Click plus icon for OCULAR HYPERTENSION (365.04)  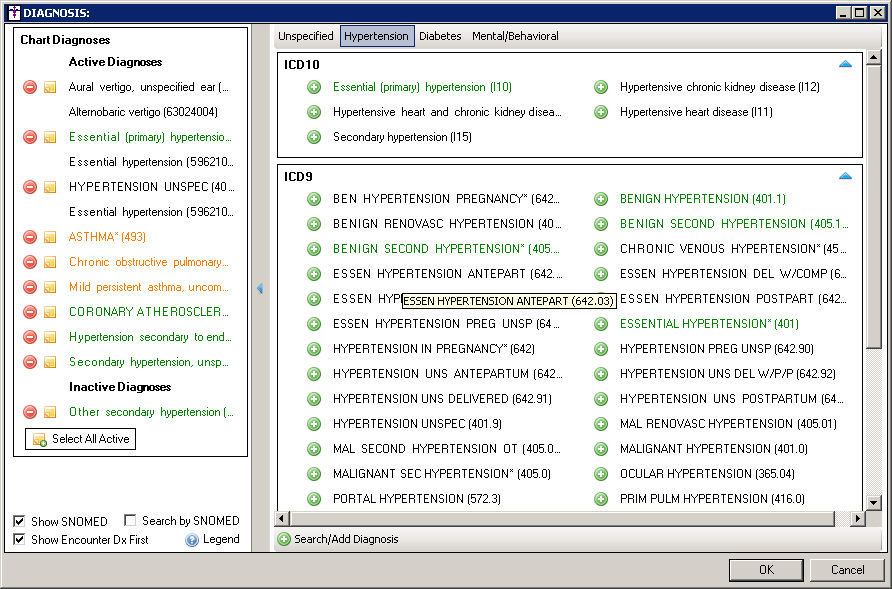coord(601,474)
